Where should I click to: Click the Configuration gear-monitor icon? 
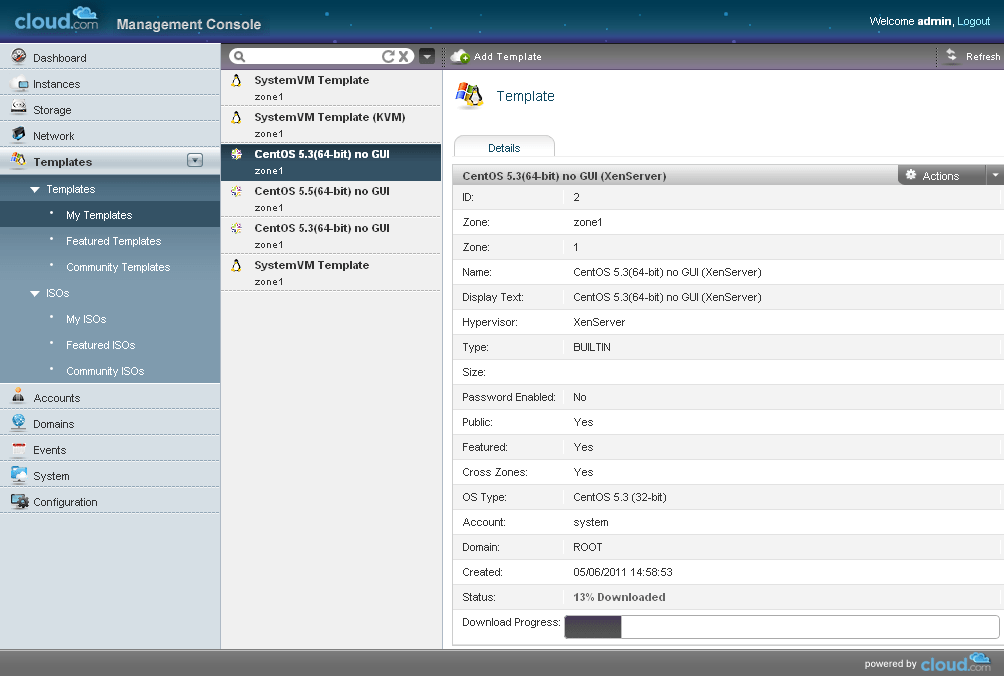20,501
